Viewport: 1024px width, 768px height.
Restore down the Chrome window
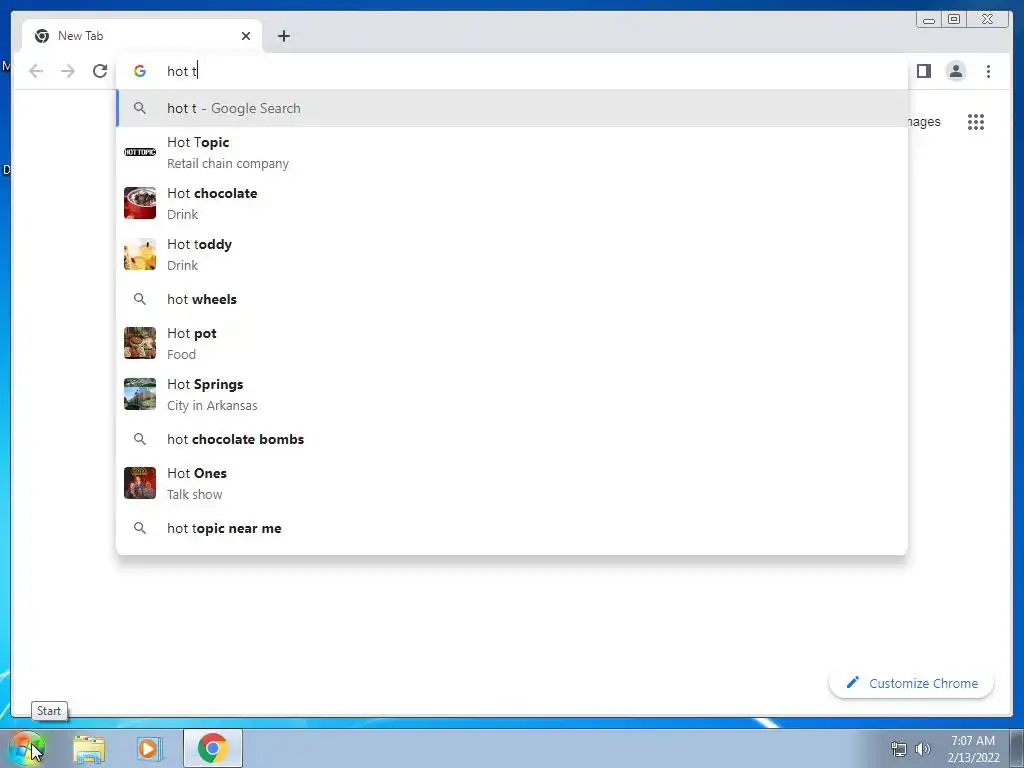[953, 20]
